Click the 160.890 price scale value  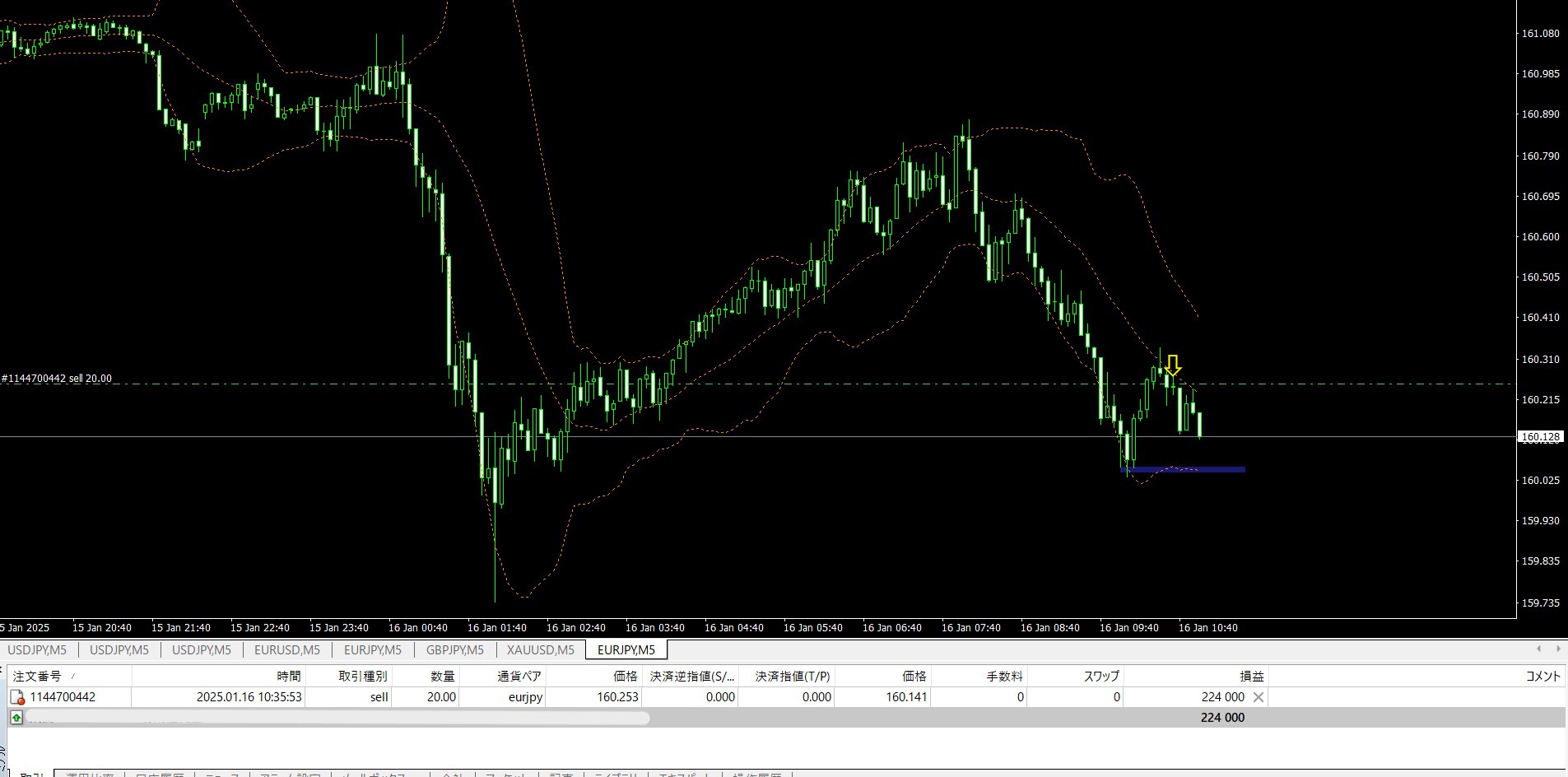tap(1540, 114)
